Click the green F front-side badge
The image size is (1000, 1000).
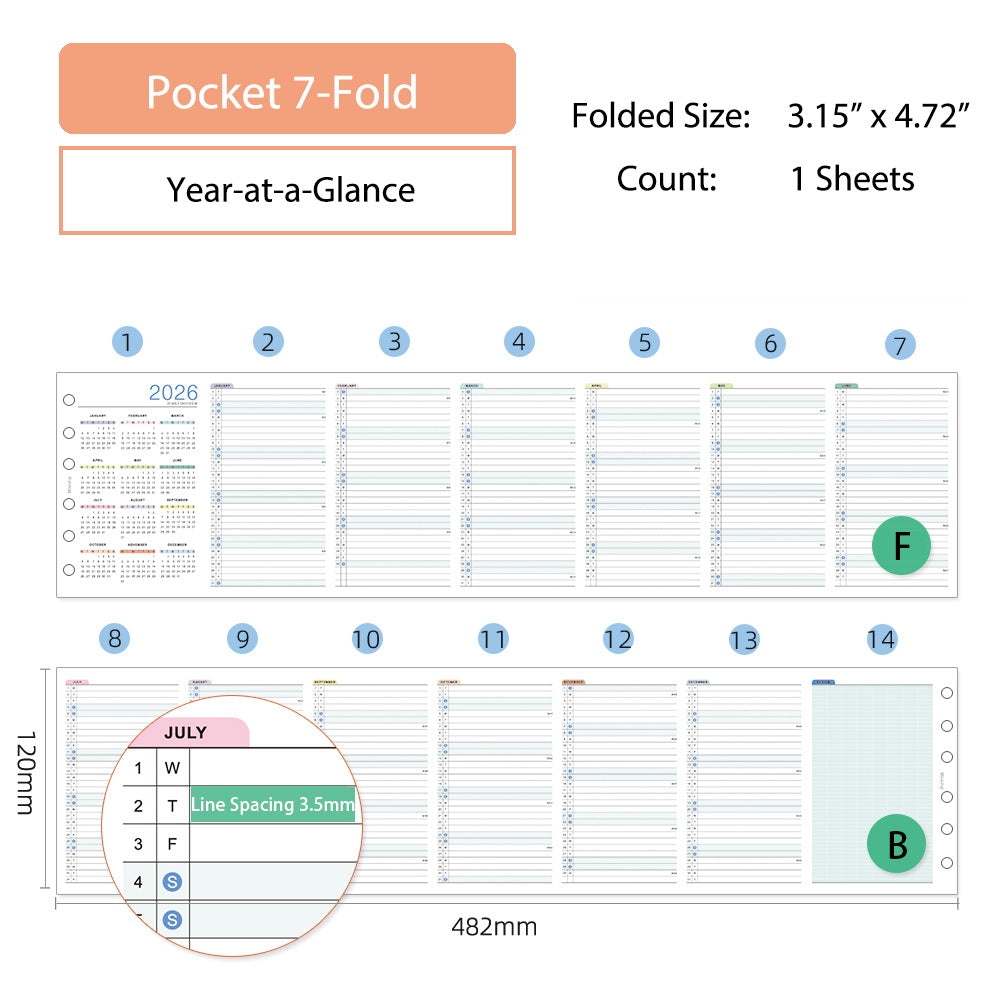point(901,546)
